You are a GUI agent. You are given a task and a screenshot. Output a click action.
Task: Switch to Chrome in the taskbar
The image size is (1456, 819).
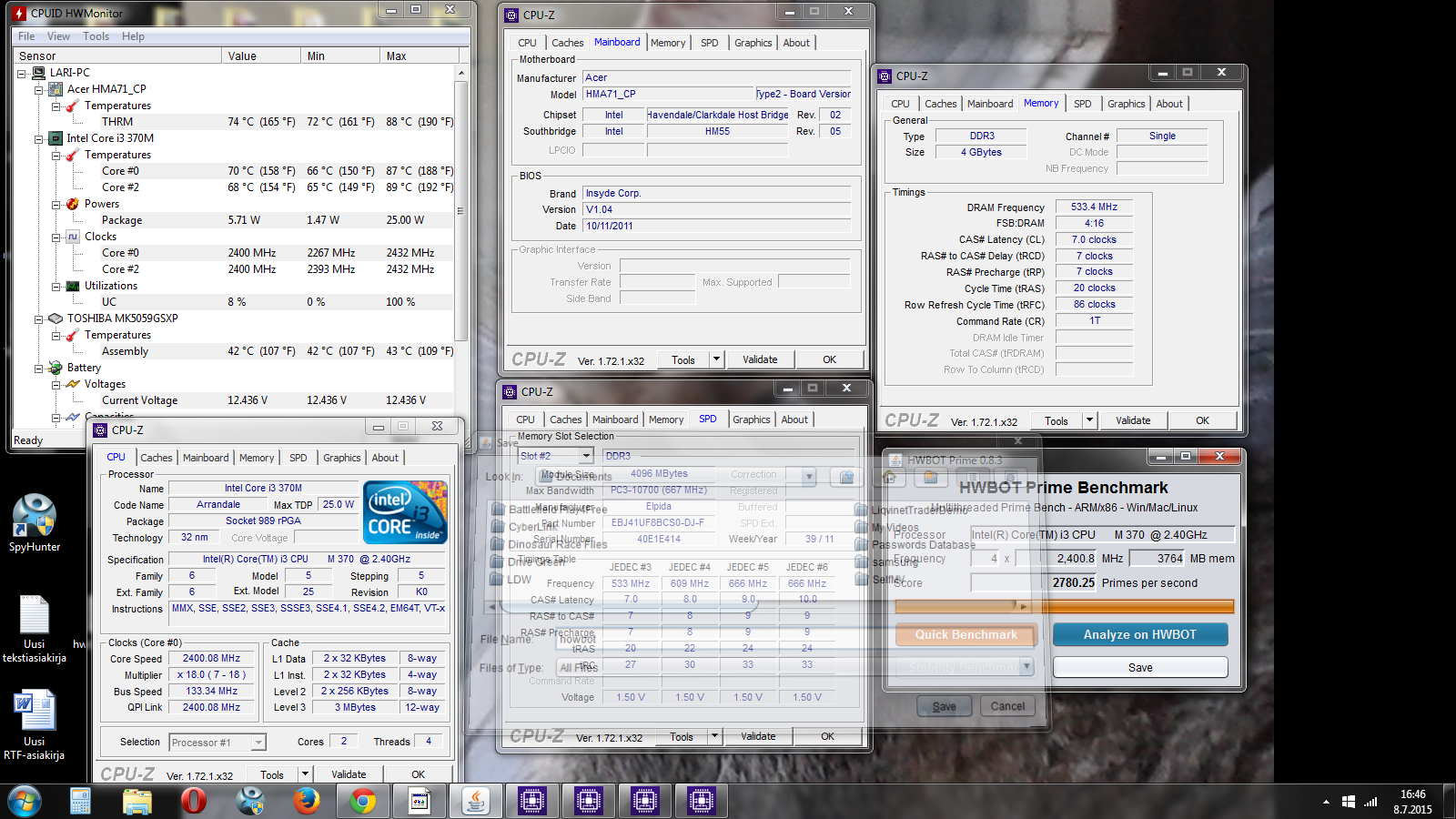coord(363,801)
